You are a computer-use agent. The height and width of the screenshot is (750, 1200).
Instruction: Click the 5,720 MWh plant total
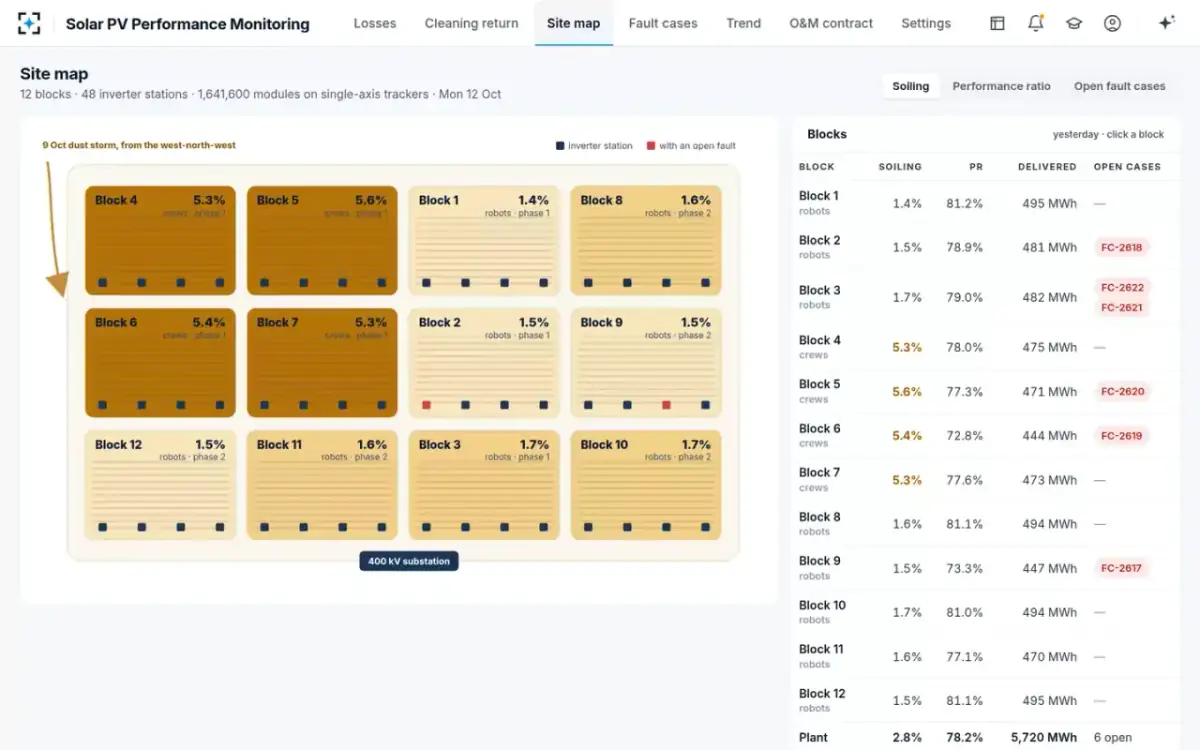pos(1044,737)
